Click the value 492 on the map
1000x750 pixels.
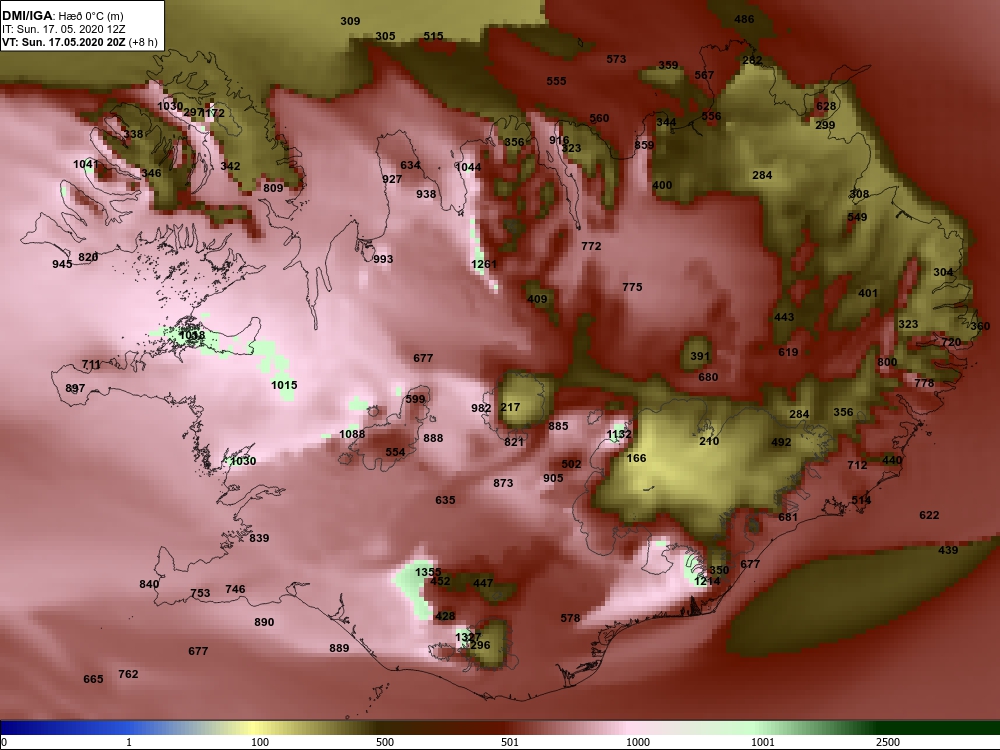point(781,442)
